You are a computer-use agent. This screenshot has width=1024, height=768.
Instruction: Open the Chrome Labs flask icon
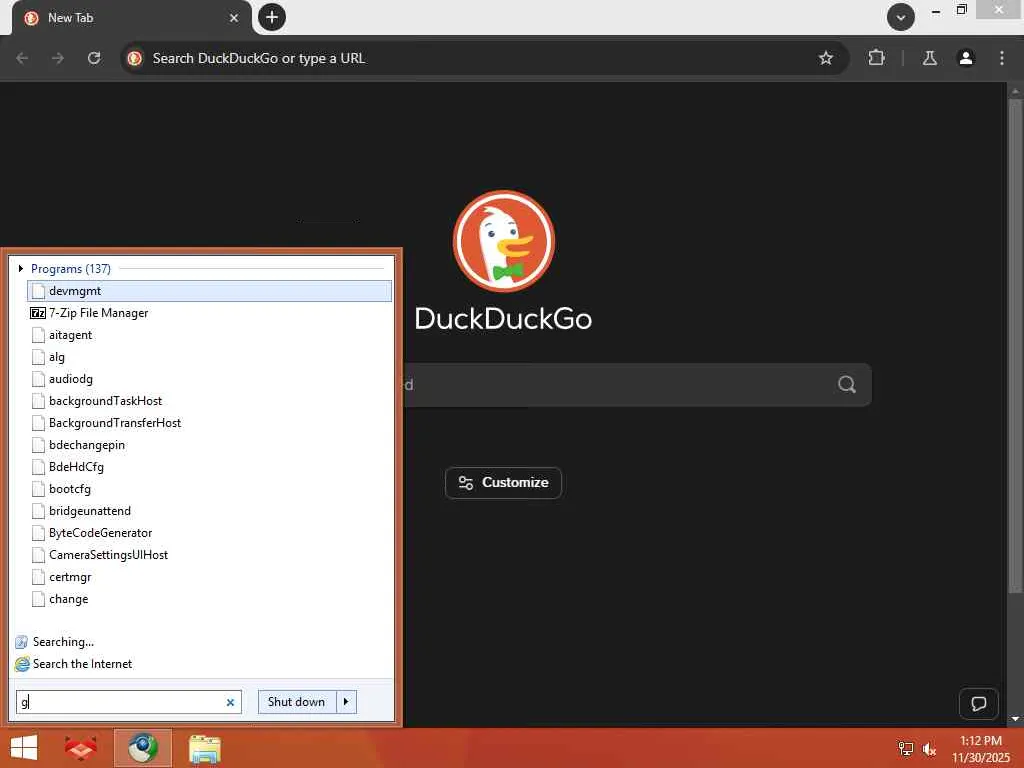coord(929,58)
